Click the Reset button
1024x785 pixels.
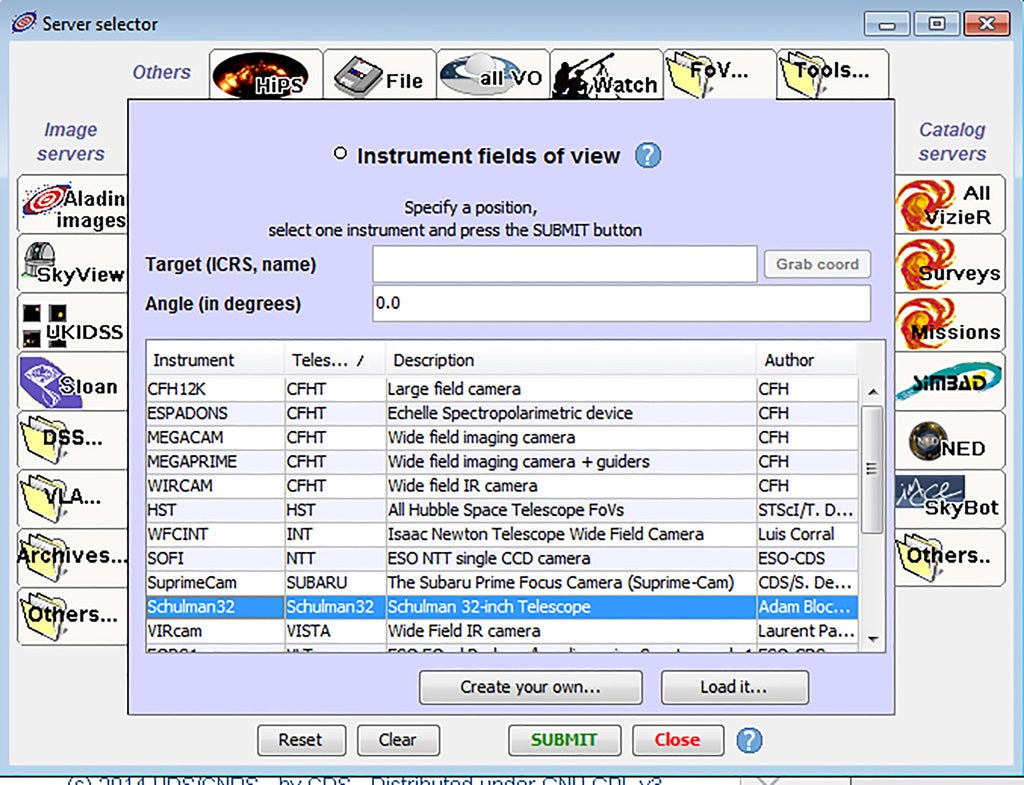(x=301, y=740)
